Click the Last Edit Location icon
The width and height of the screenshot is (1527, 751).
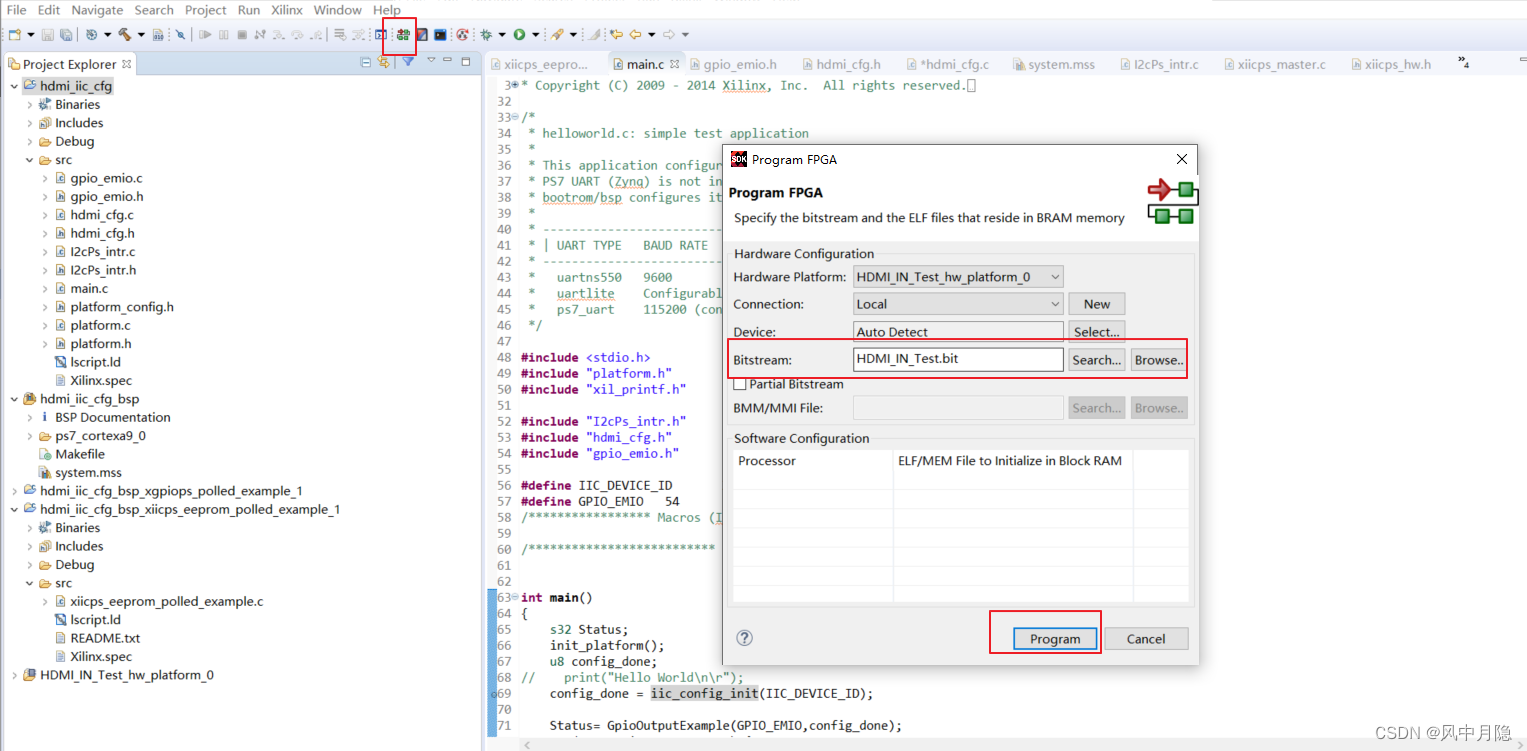(x=617, y=34)
